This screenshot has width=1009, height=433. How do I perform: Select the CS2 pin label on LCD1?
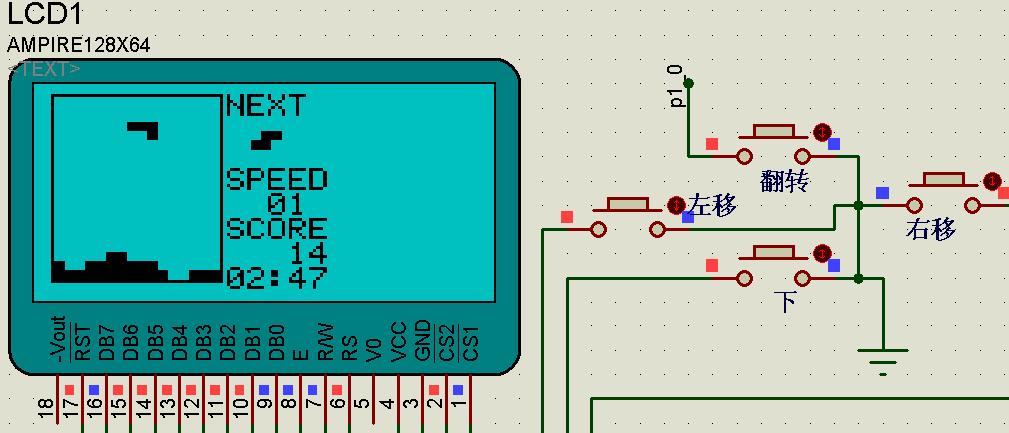click(x=447, y=344)
